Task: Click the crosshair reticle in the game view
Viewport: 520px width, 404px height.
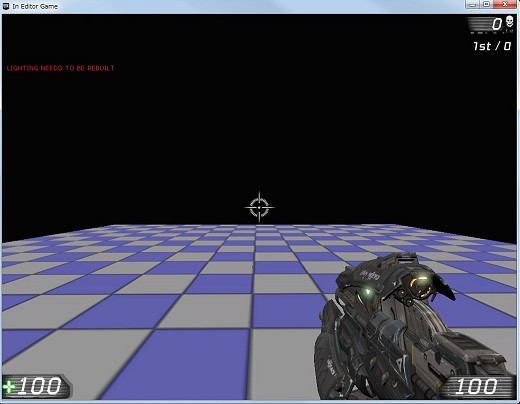Action: pyautogui.click(x=259, y=207)
